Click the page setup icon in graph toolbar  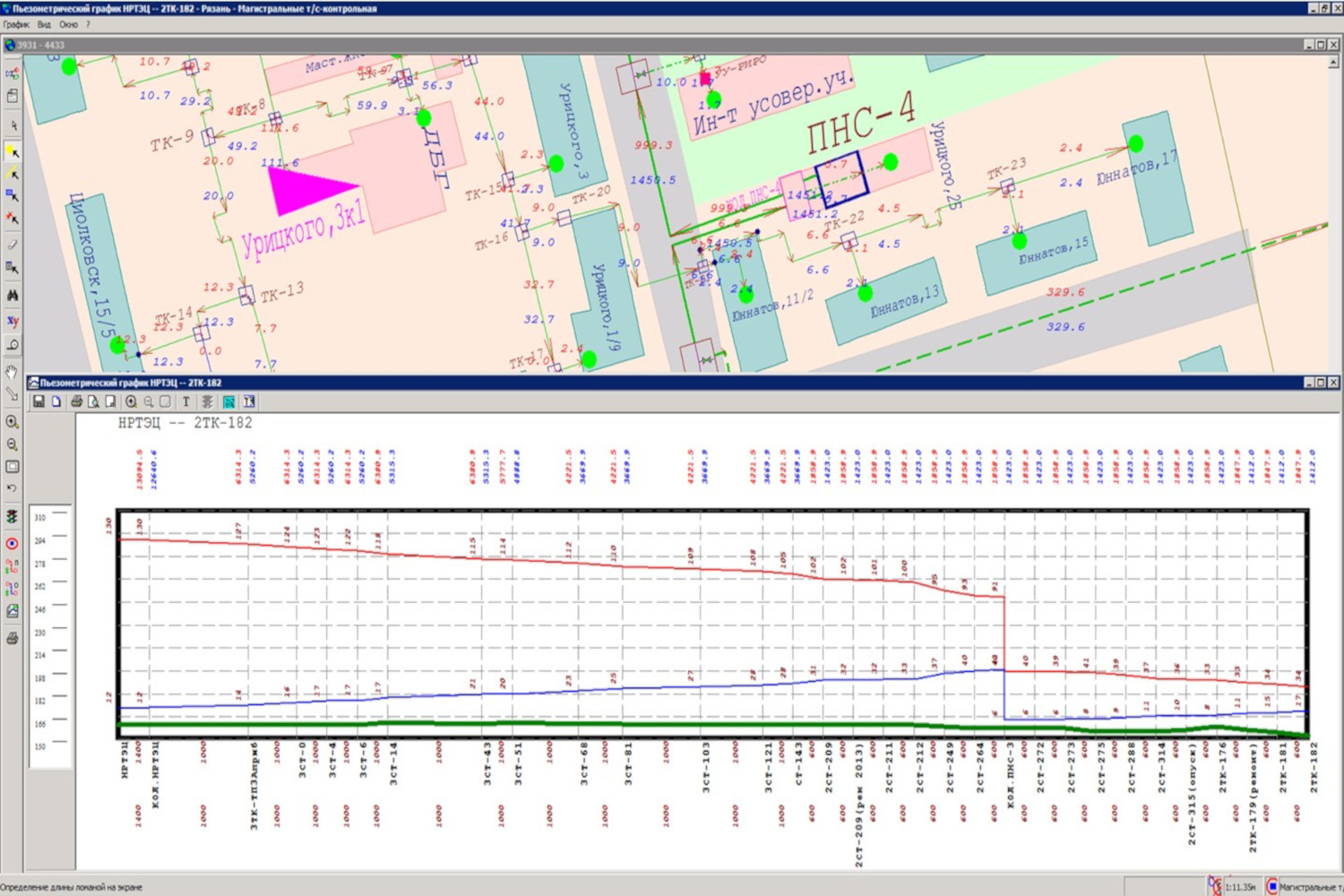point(110,401)
